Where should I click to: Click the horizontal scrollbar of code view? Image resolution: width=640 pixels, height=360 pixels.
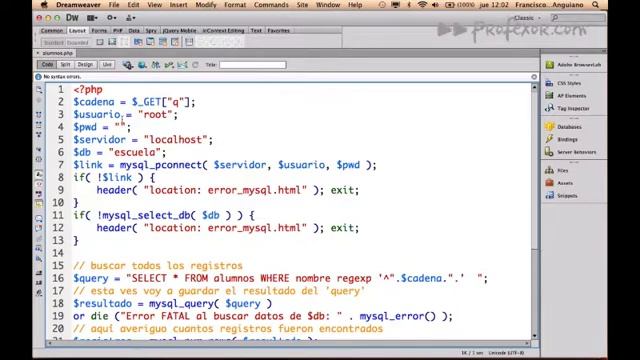[x=288, y=344]
